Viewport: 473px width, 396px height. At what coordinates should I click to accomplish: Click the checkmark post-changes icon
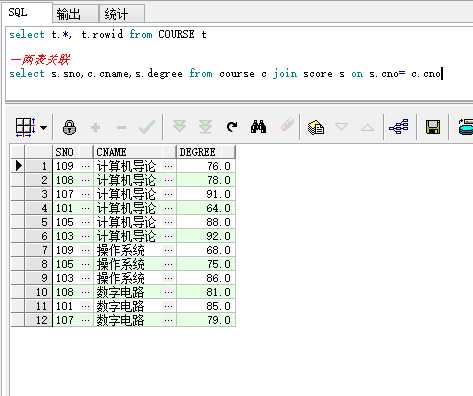147,127
